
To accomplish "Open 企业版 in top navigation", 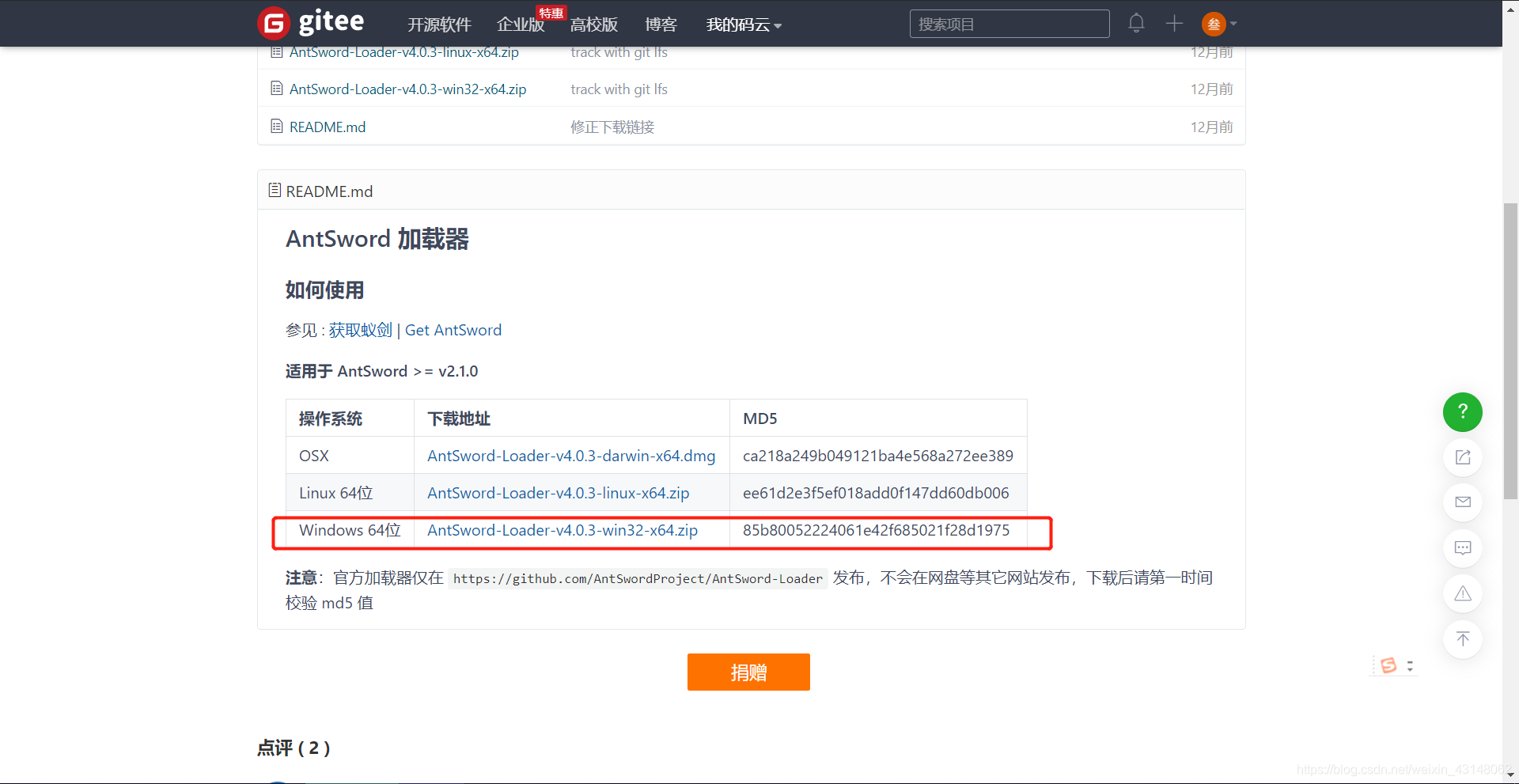I will point(521,25).
